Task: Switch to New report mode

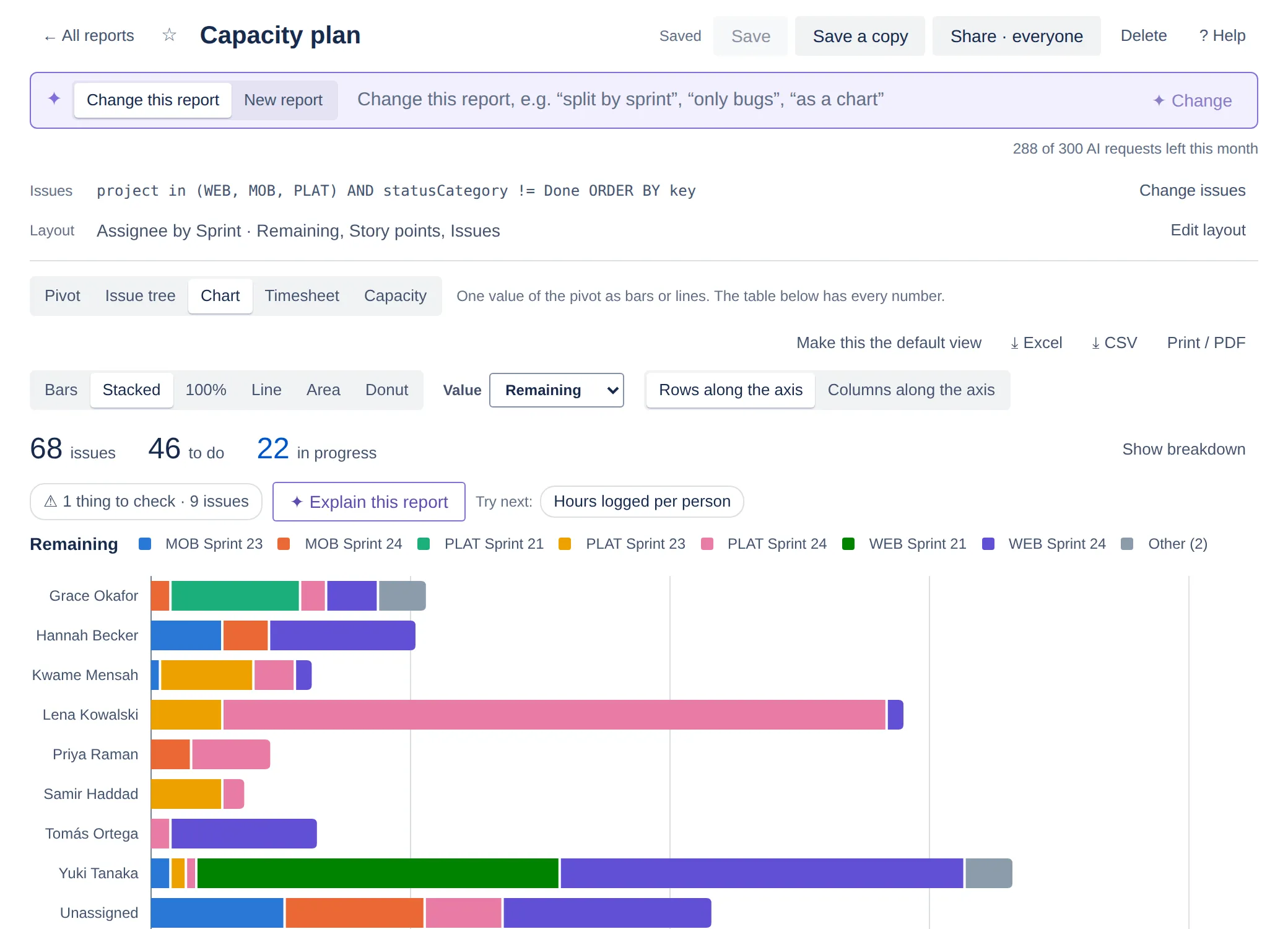Action: pyautogui.click(x=284, y=100)
